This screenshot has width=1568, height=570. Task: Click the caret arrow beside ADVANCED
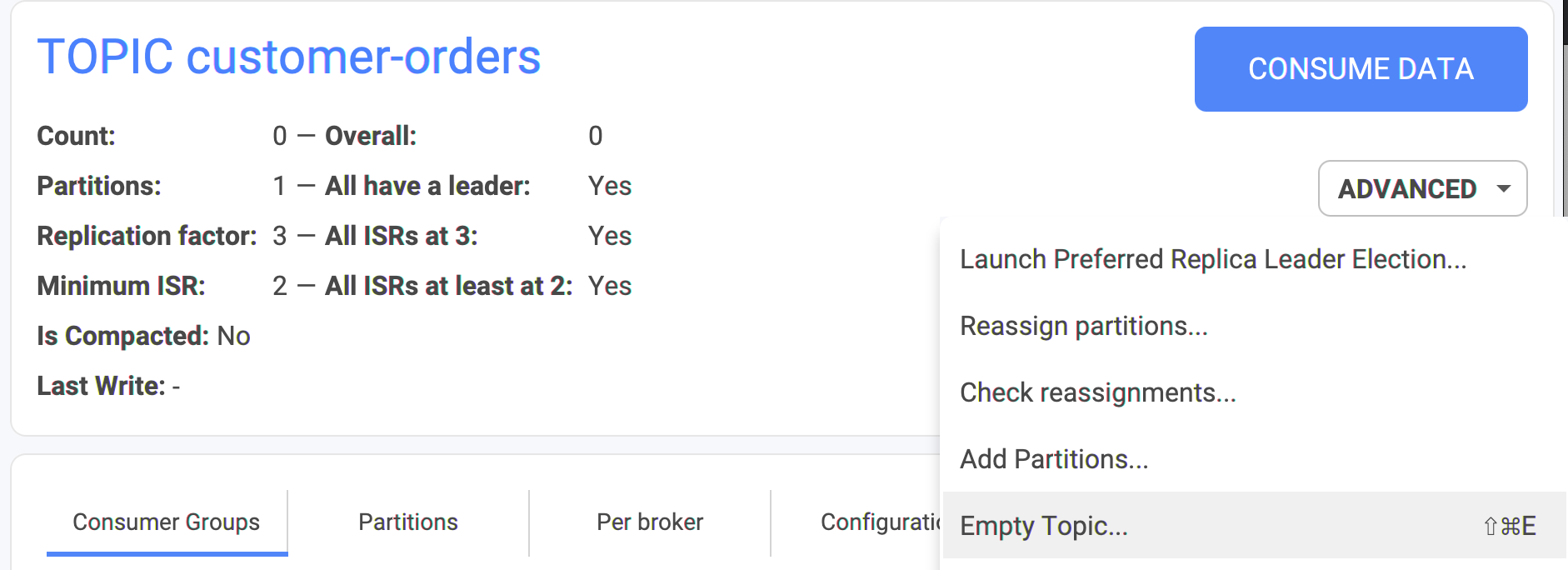pos(1503,188)
